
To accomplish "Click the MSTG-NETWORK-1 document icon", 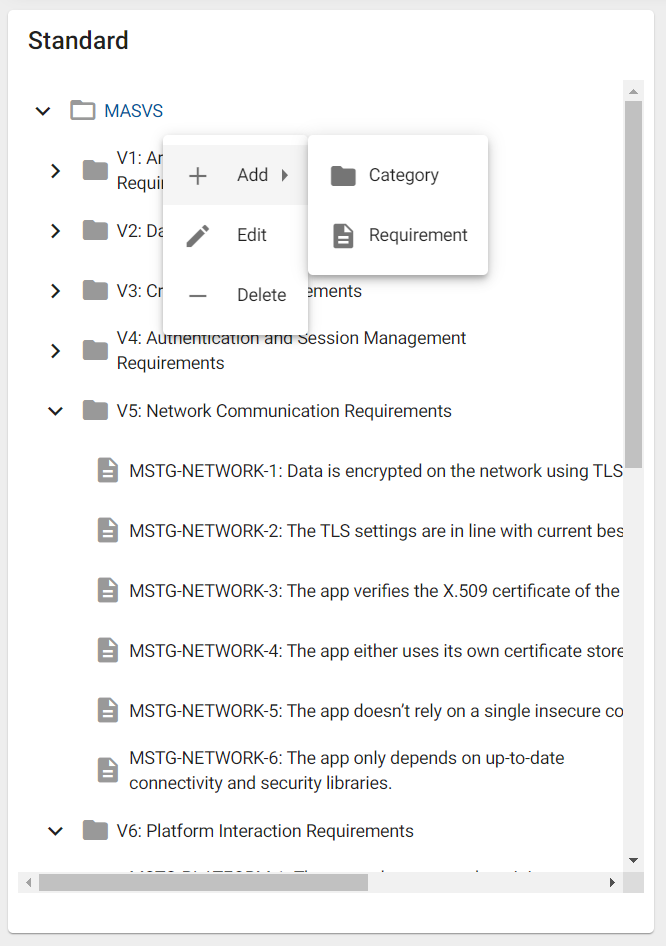I will point(108,470).
